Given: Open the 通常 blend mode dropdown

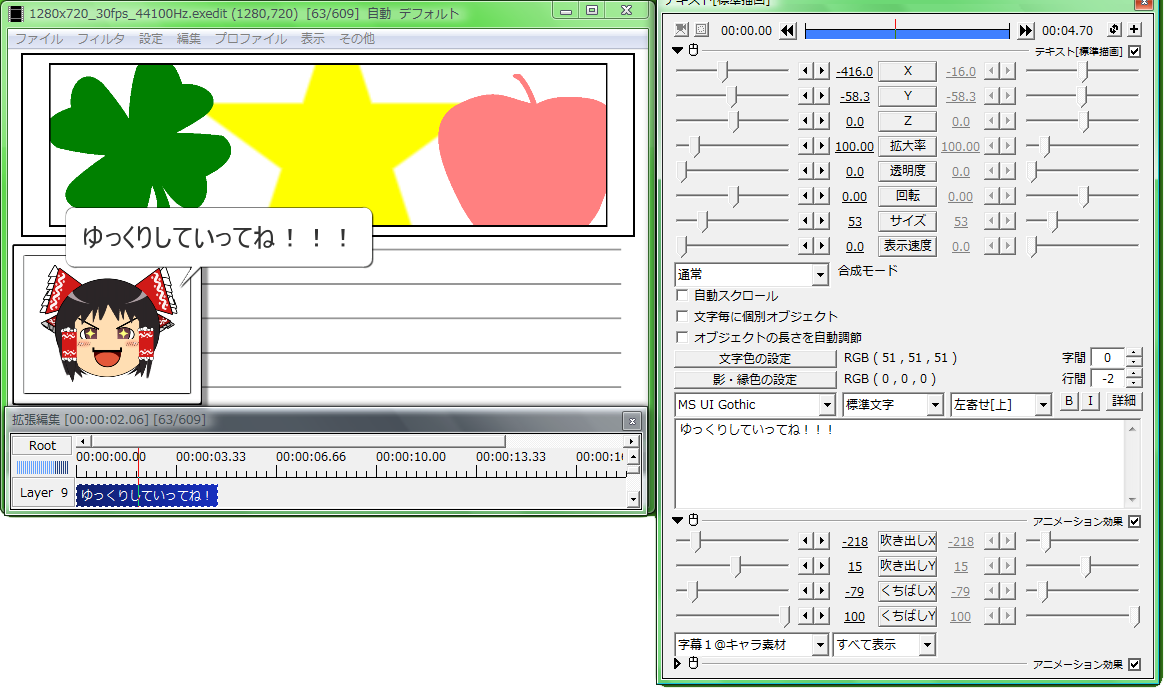Looking at the screenshot, I should (751, 274).
